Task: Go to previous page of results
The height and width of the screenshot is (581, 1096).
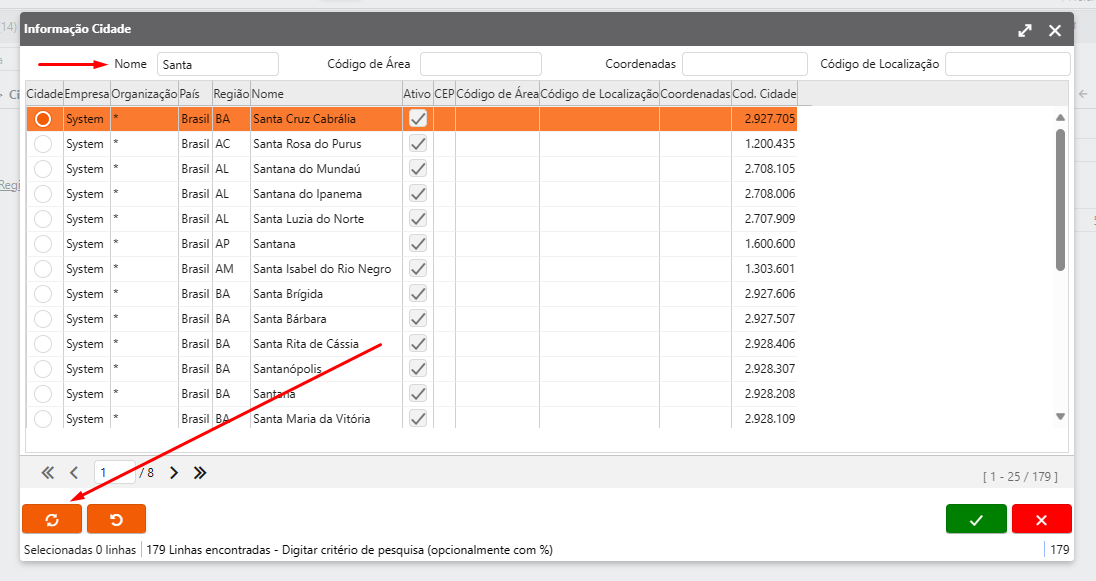Action: click(x=74, y=472)
